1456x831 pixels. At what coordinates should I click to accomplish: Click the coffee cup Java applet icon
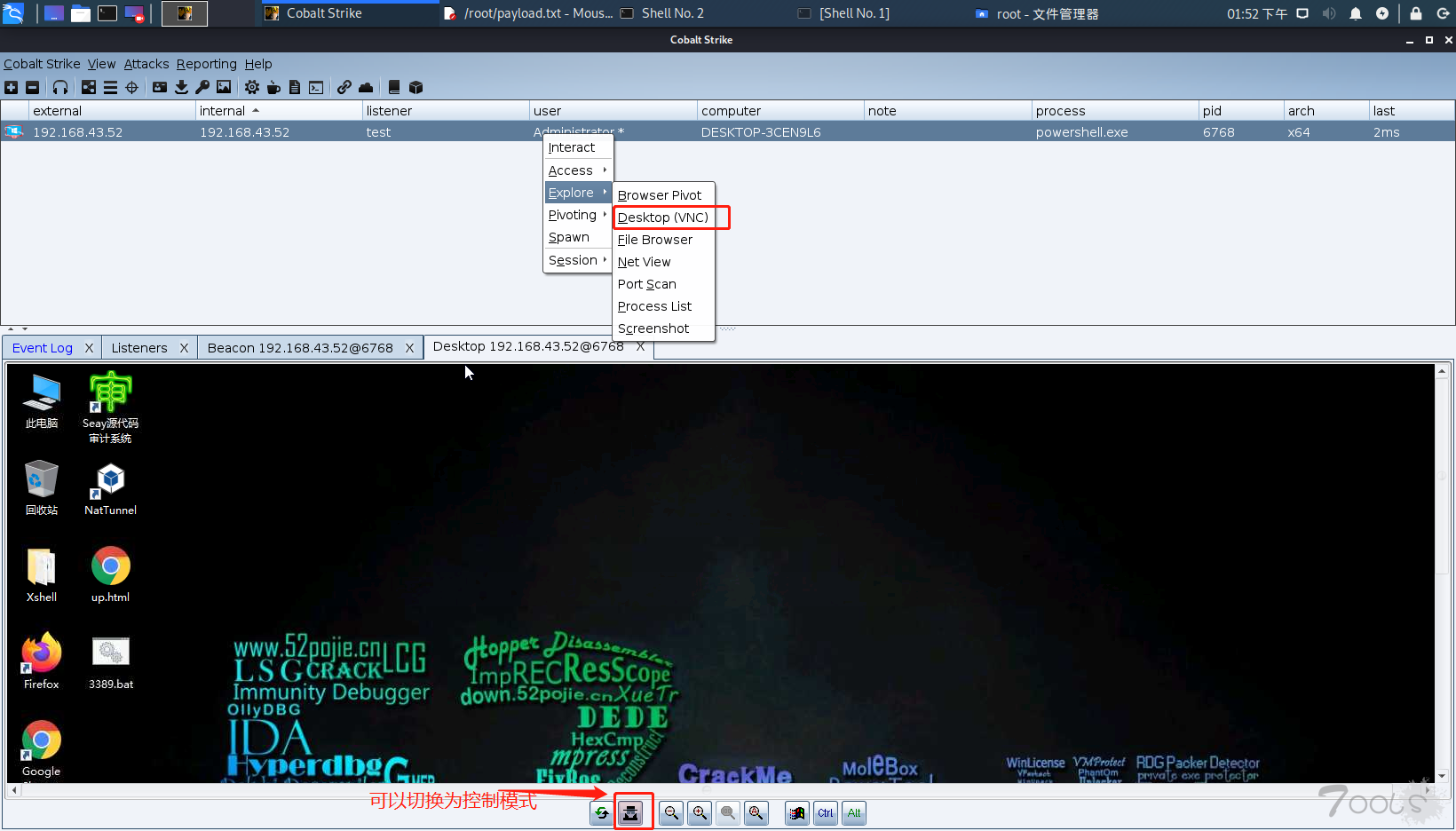click(273, 87)
